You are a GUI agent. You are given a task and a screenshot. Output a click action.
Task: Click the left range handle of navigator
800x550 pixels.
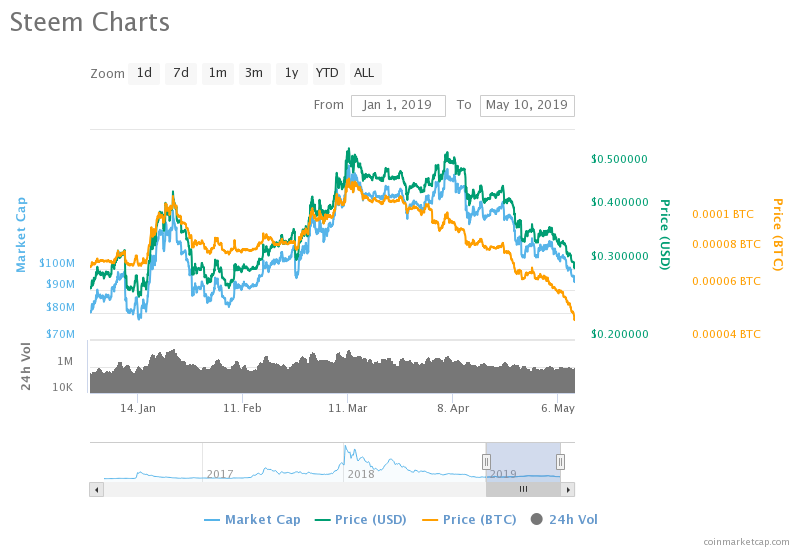486,462
